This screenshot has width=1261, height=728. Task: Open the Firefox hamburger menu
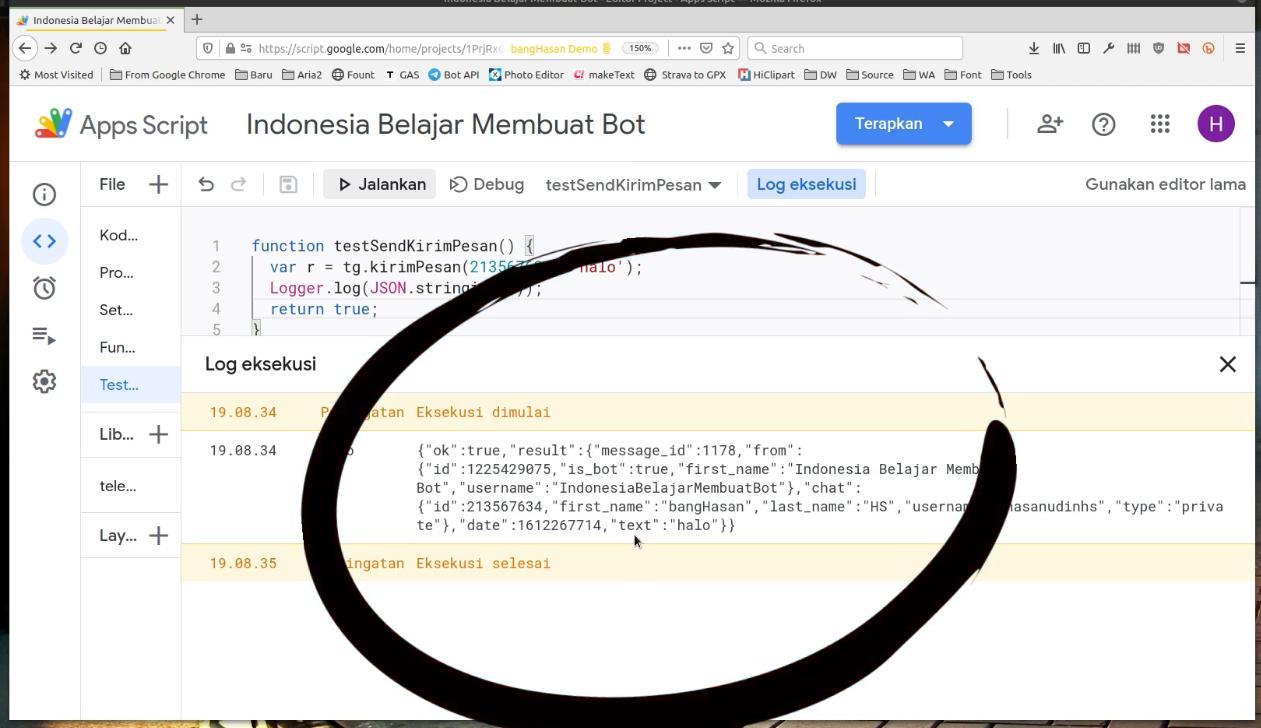[x=1239, y=47]
